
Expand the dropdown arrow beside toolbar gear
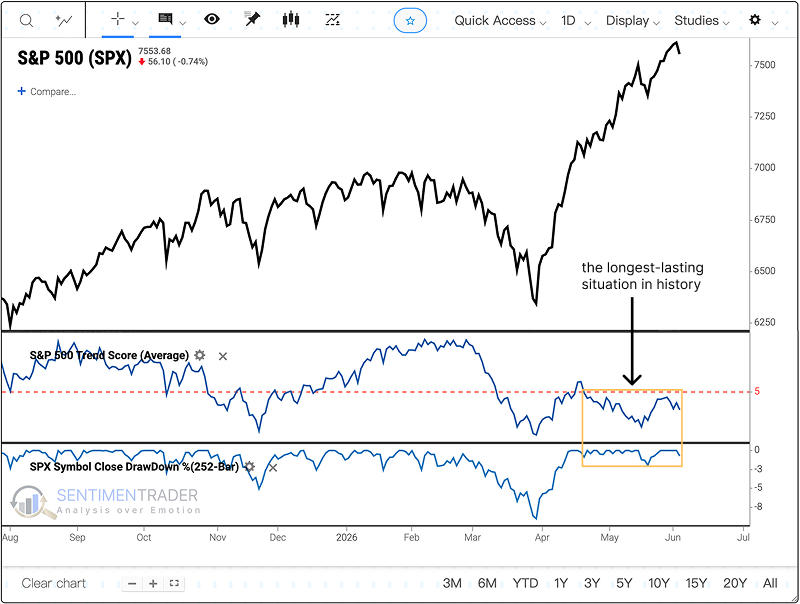[x=774, y=23]
